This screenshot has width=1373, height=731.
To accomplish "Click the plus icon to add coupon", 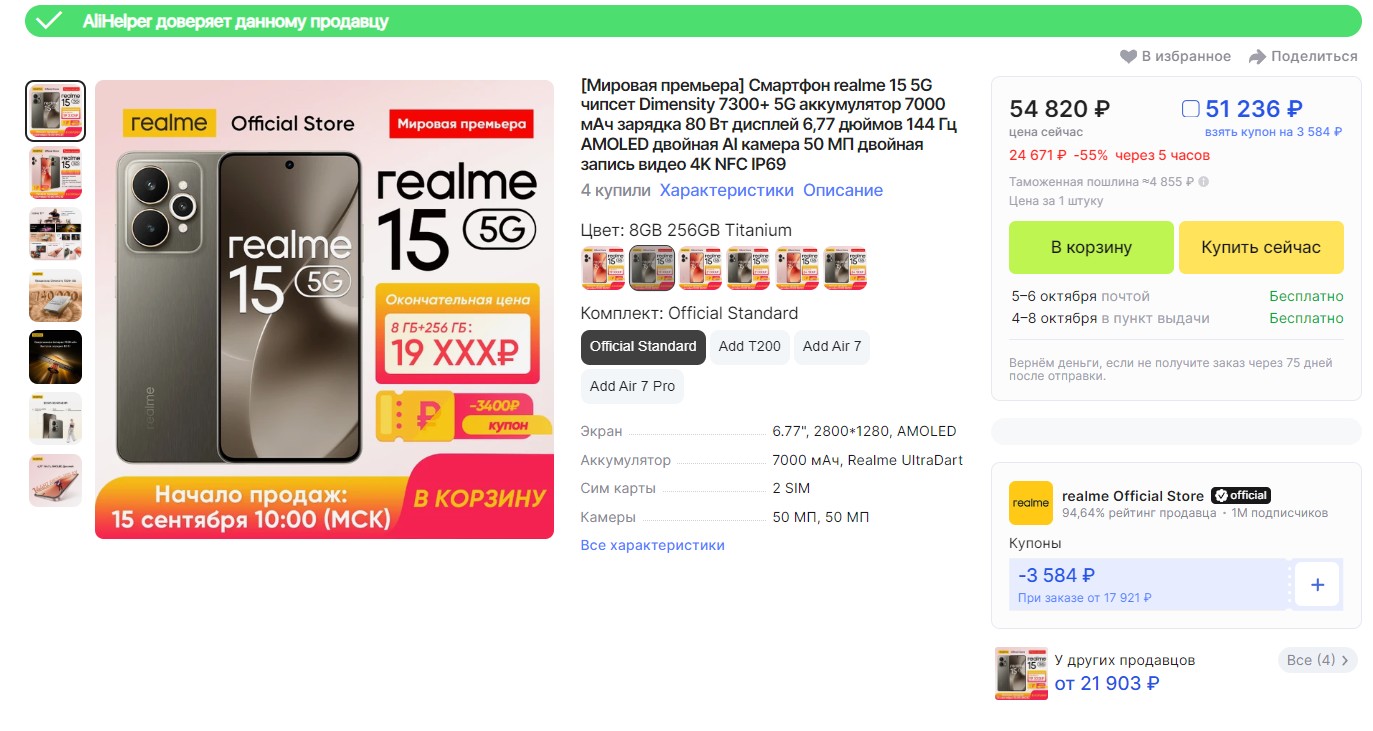I will tap(1317, 585).
